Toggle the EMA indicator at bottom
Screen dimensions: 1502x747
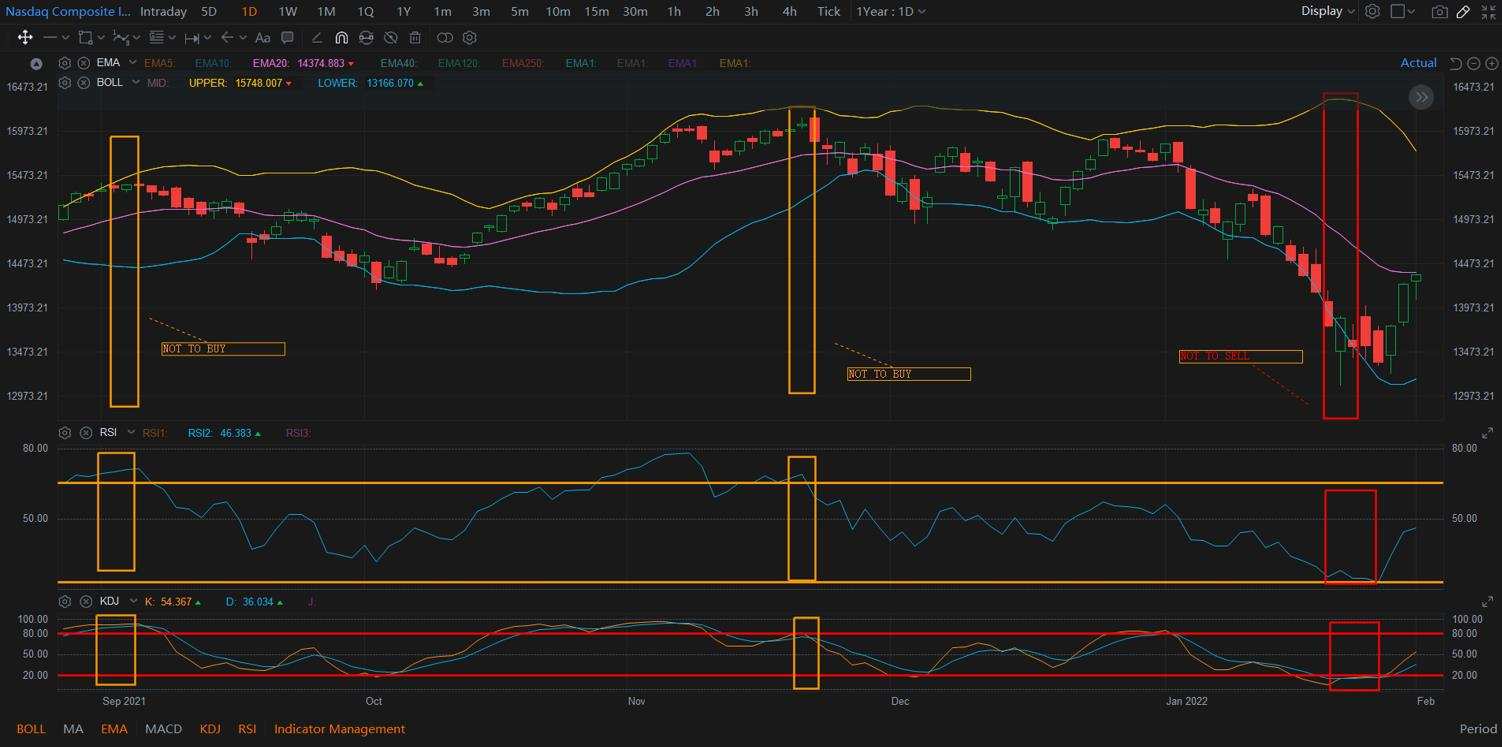tap(114, 729)
